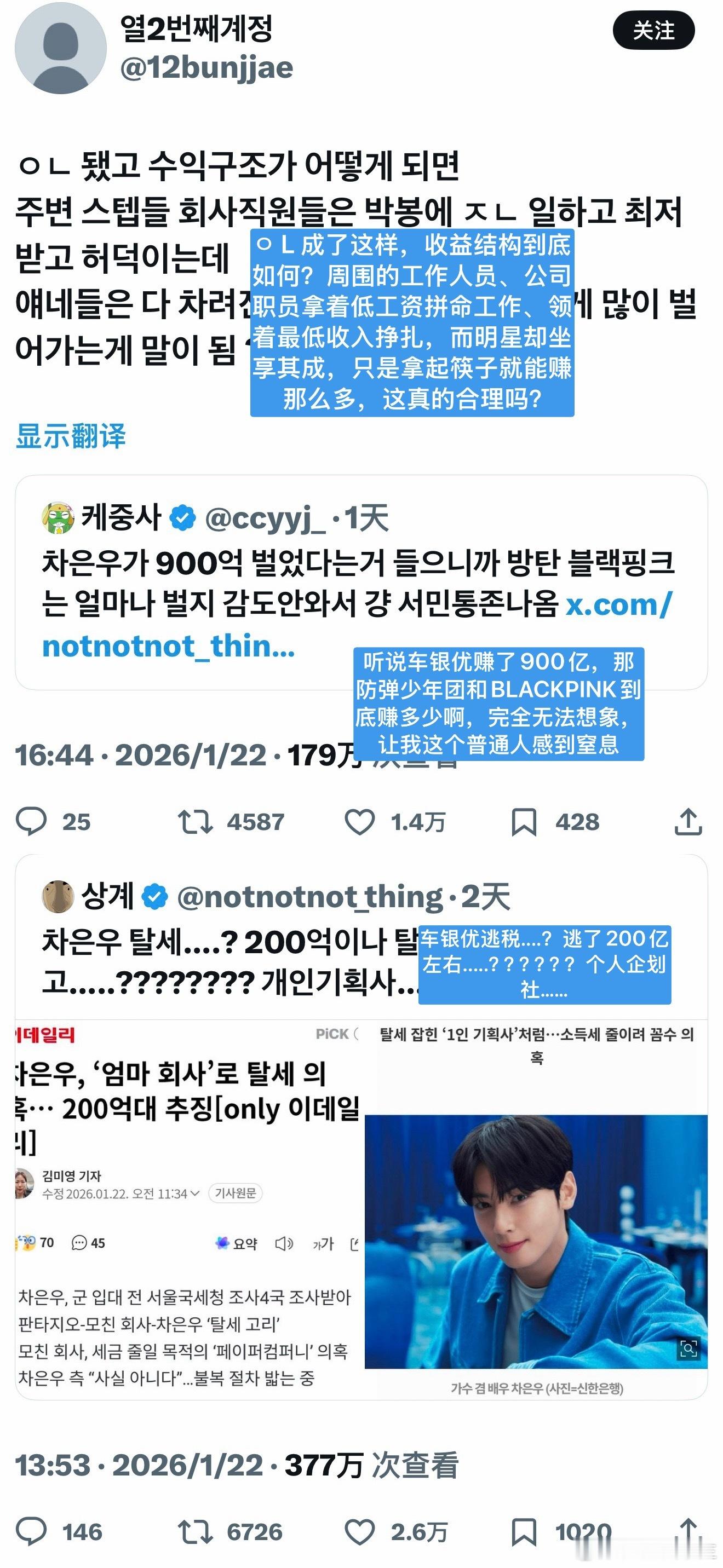Like the tweet with 1.4万 hearts
The width and height of the screenshot is (723, 1568).
click(x=360, y=821)
